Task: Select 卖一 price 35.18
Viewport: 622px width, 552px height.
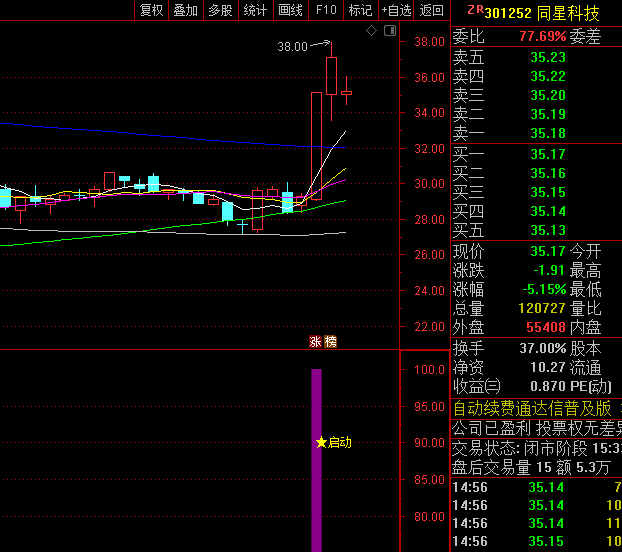Action: click(548, 133)
